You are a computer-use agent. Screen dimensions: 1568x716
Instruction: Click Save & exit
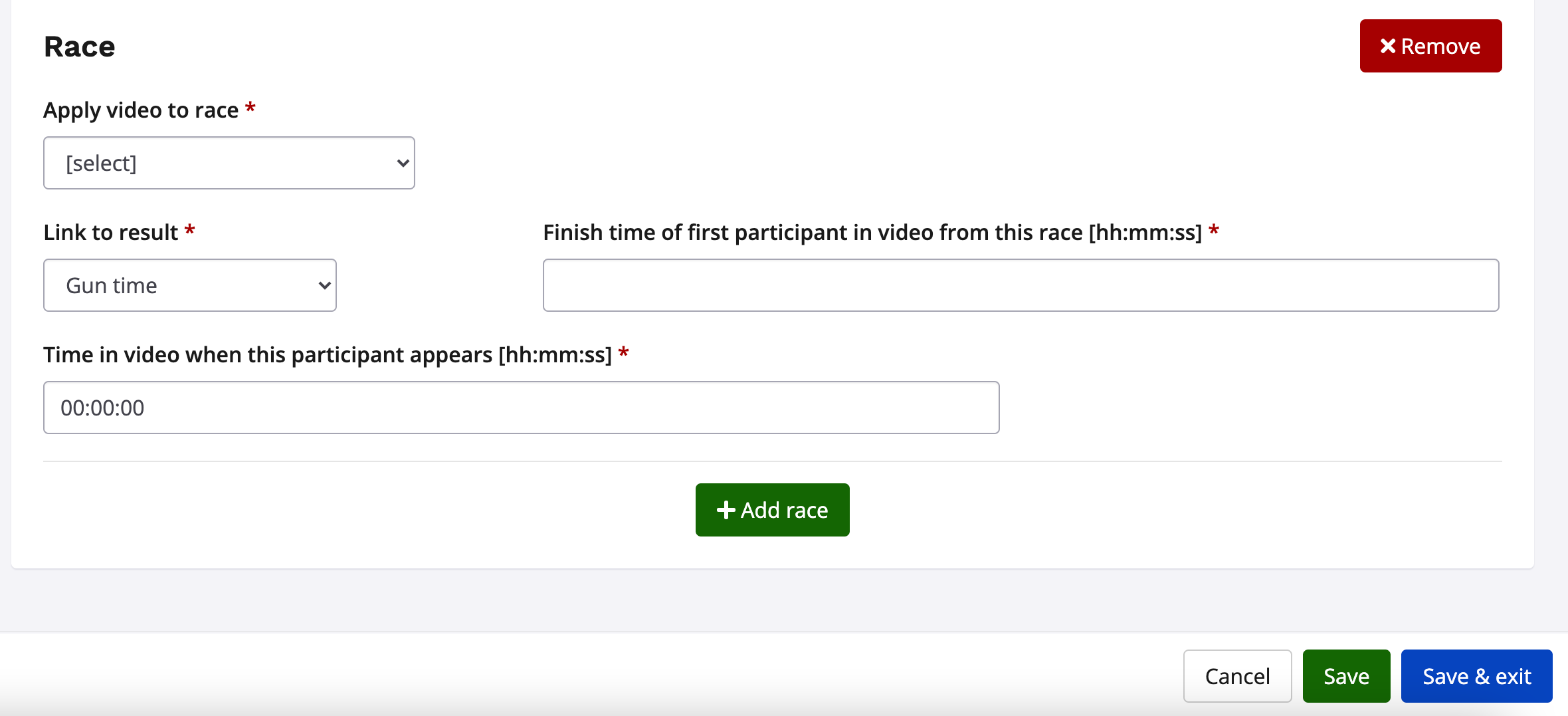pyautogui.click(x=1476, y=675)
